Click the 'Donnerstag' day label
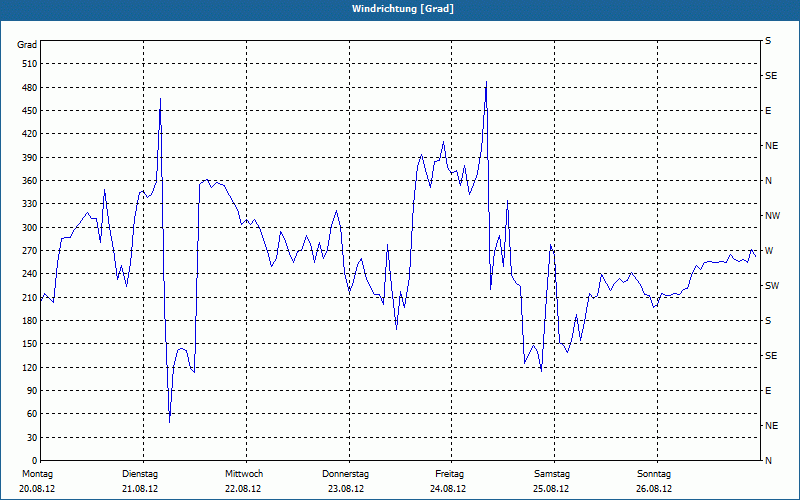Image resolution: width=800 pixels, height=500 pixels. coord(345,474)
